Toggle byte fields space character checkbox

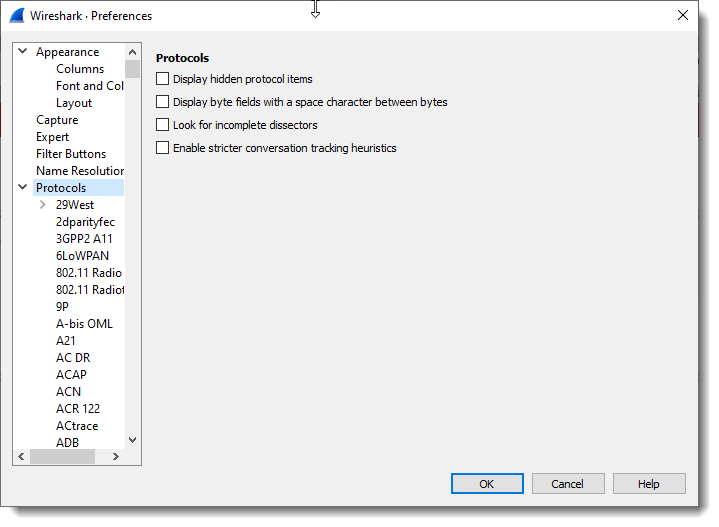[163, 102]
